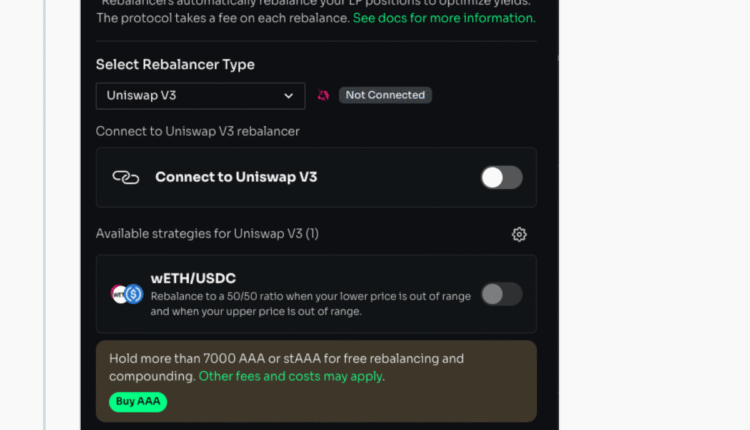
Task: Click the wETH/USDC token pair icon
Action: tap(127, 294)
